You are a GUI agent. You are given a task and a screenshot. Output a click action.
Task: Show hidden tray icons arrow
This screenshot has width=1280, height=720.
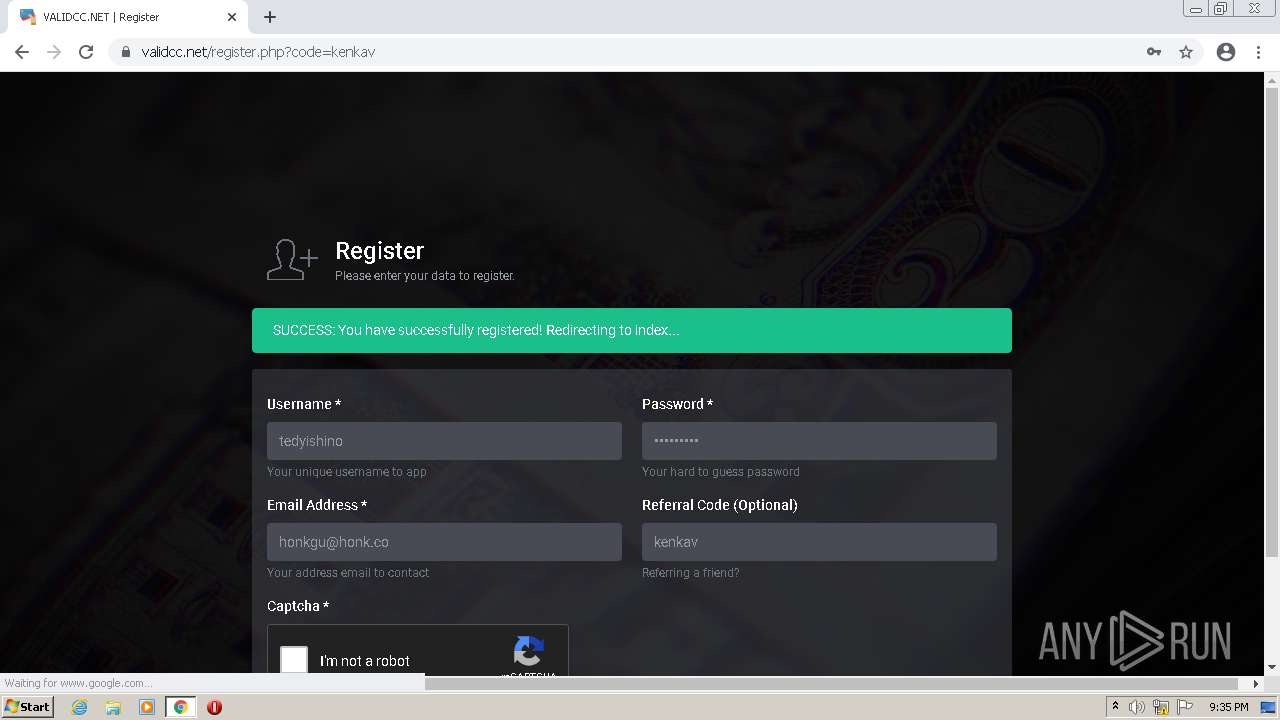click(x=1115, y=707)
